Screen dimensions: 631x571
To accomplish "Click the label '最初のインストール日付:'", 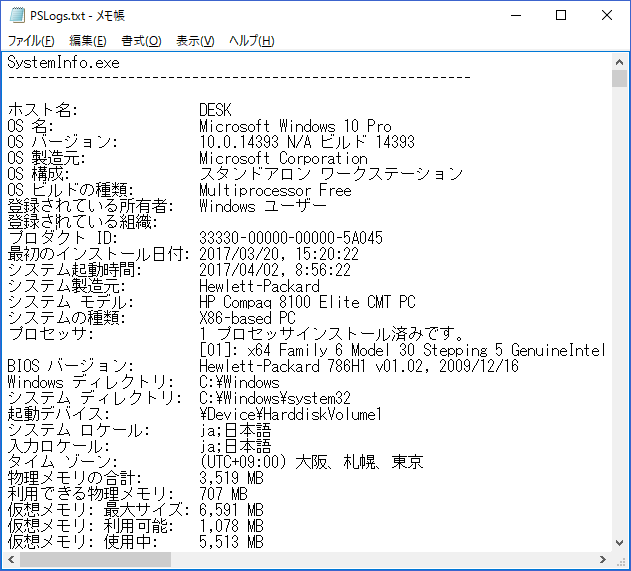I will pyautogui.click(x=99, y=254).
